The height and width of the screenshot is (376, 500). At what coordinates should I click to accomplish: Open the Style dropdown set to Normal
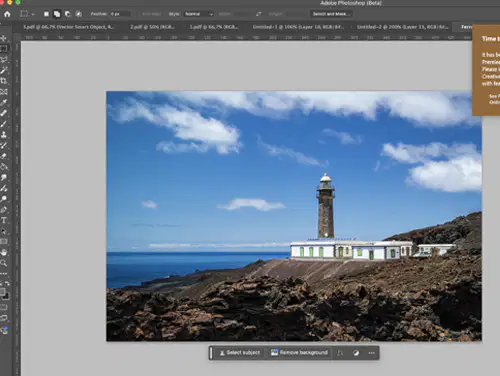[198, 14]
